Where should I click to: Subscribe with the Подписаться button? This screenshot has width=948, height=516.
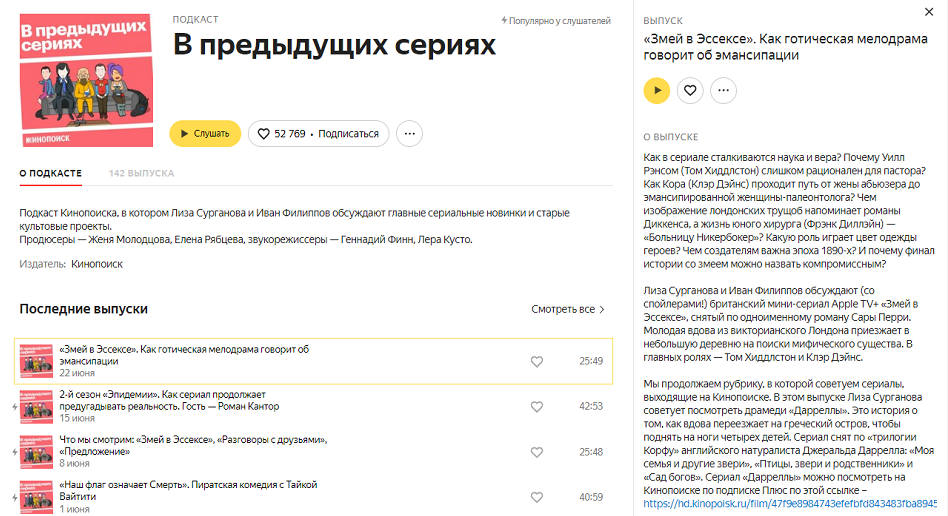pyautogui.click(x=319, y=134)
